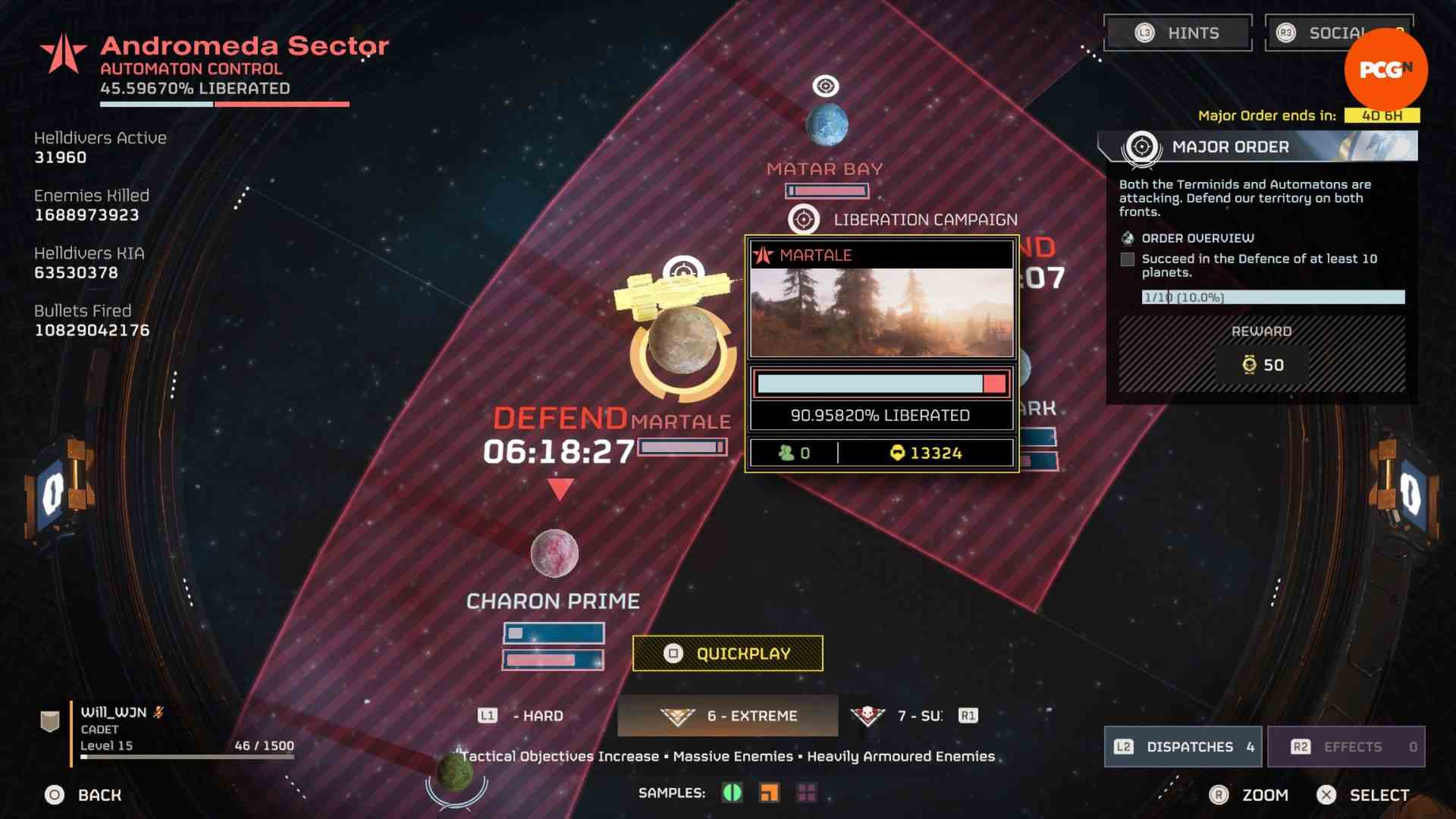This screenshot has height=819, width=1456.
Task: Select the eye visibility icon on Matar Bay
Action: coord(826,85)
